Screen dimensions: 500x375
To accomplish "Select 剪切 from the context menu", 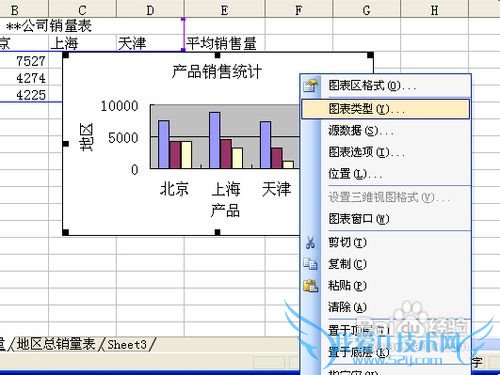I will click(386, 242).
